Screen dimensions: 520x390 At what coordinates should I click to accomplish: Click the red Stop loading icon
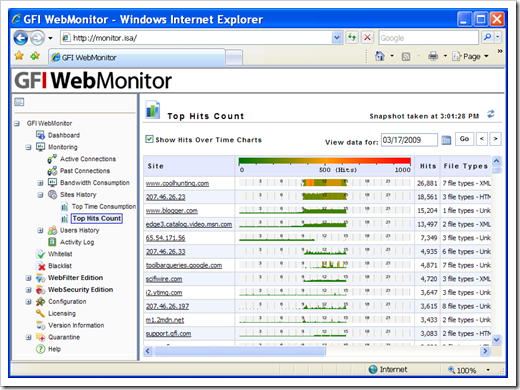click(367, 37)
